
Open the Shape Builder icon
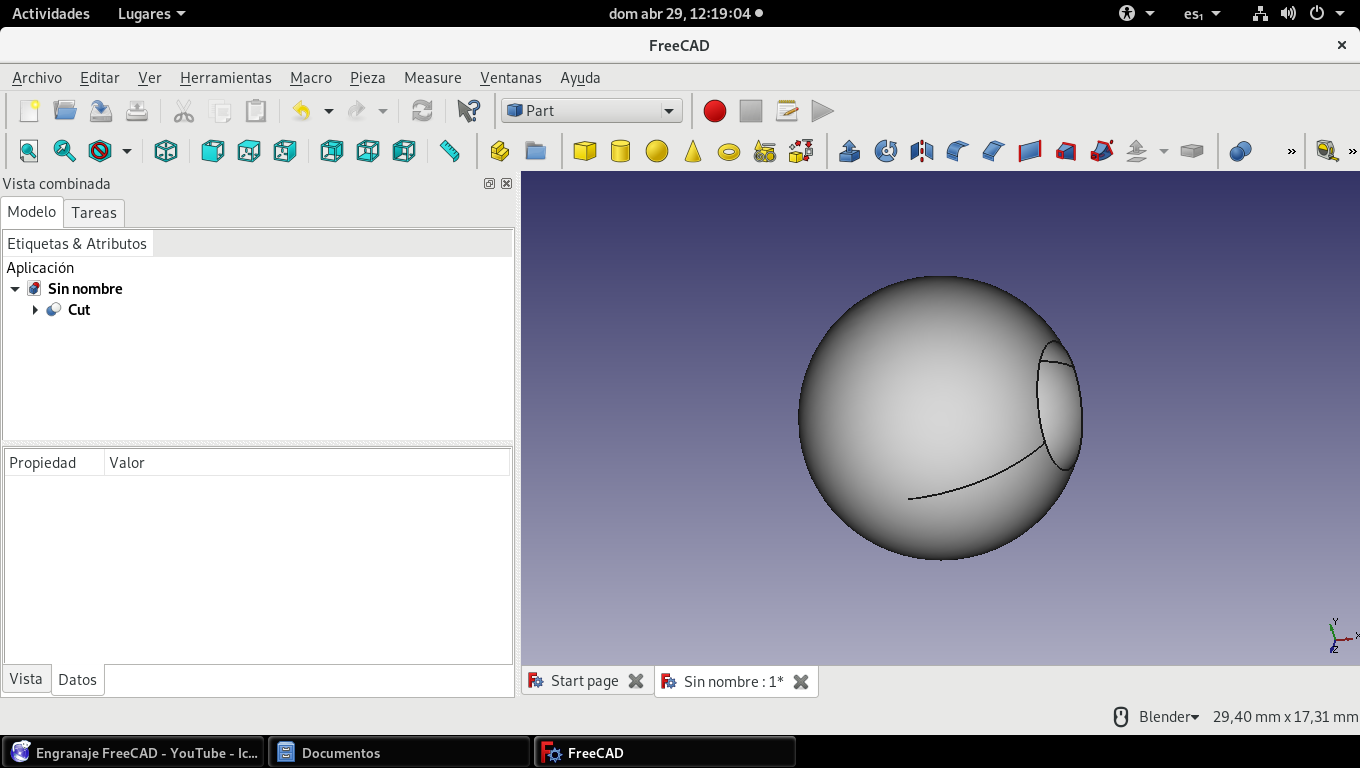pos(801,151)
